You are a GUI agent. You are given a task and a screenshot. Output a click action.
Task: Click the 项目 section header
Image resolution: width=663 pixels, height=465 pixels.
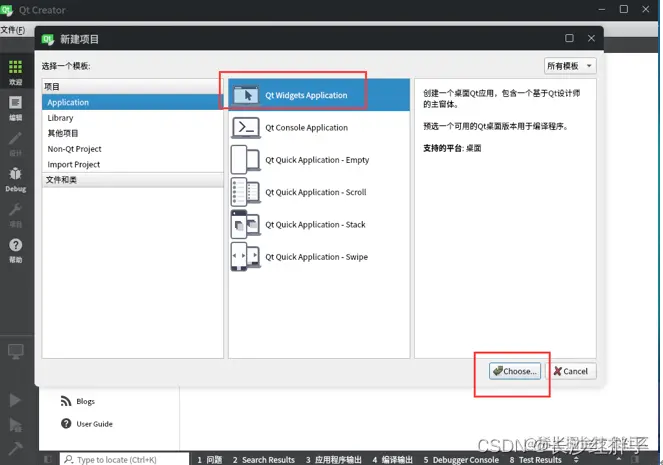(132, 87)
